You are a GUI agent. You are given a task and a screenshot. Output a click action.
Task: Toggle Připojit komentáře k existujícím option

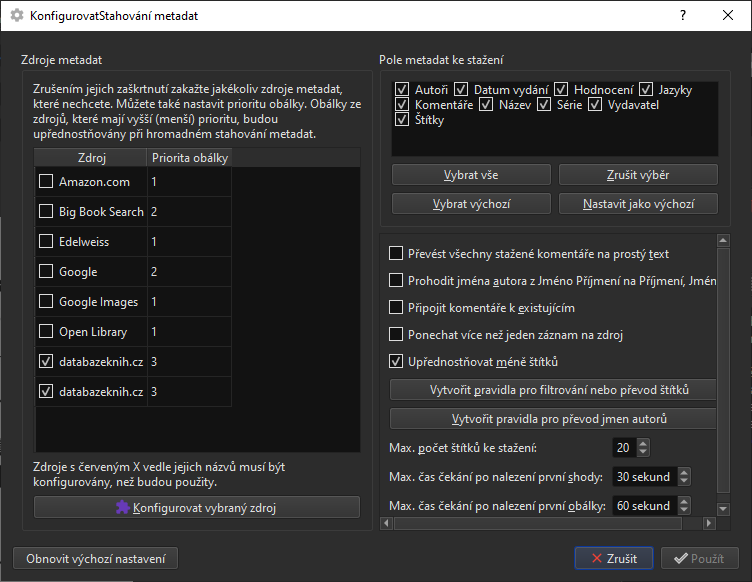click(396, 308)
